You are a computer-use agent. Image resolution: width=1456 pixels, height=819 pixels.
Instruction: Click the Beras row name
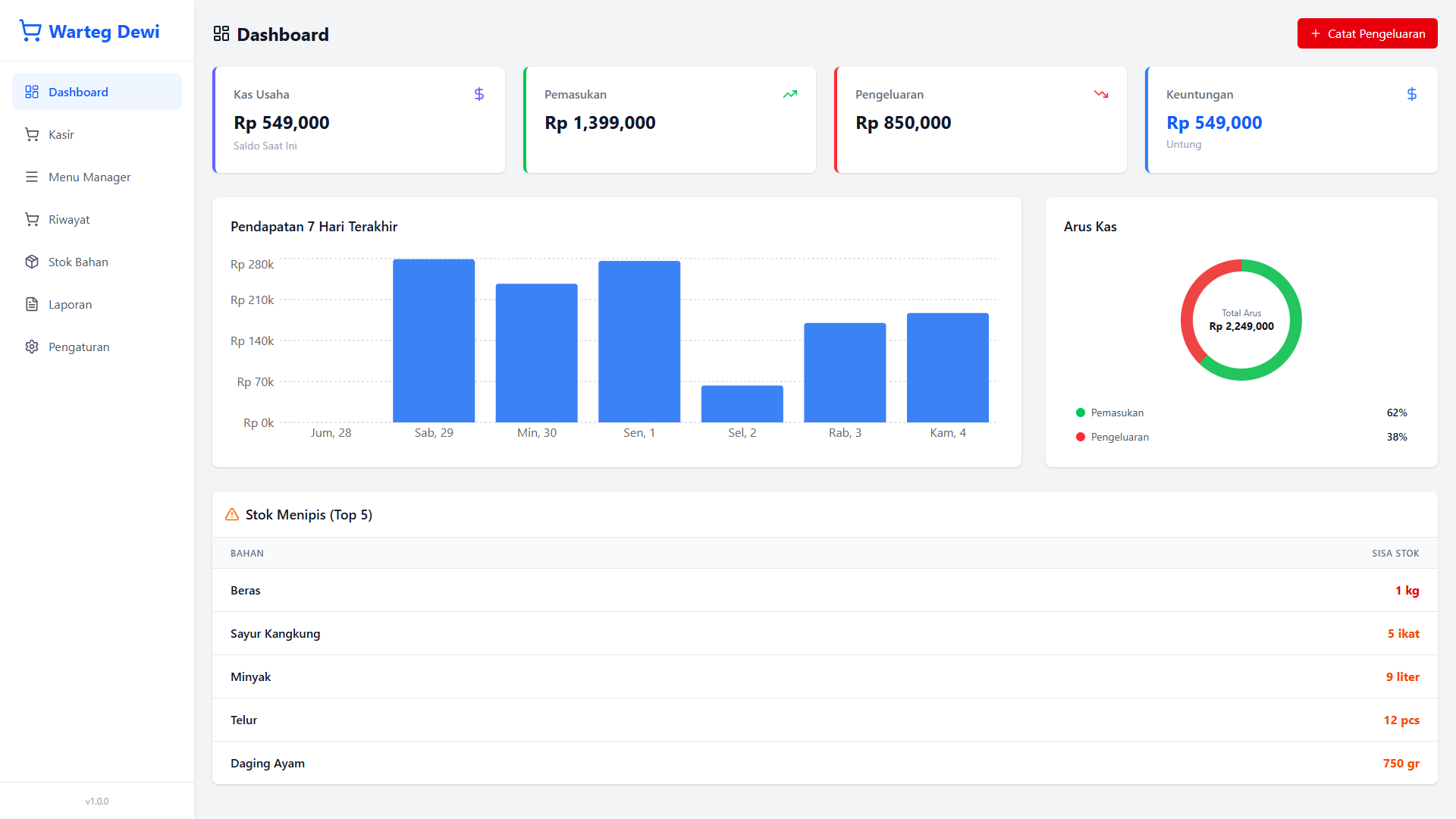[246, 590]
